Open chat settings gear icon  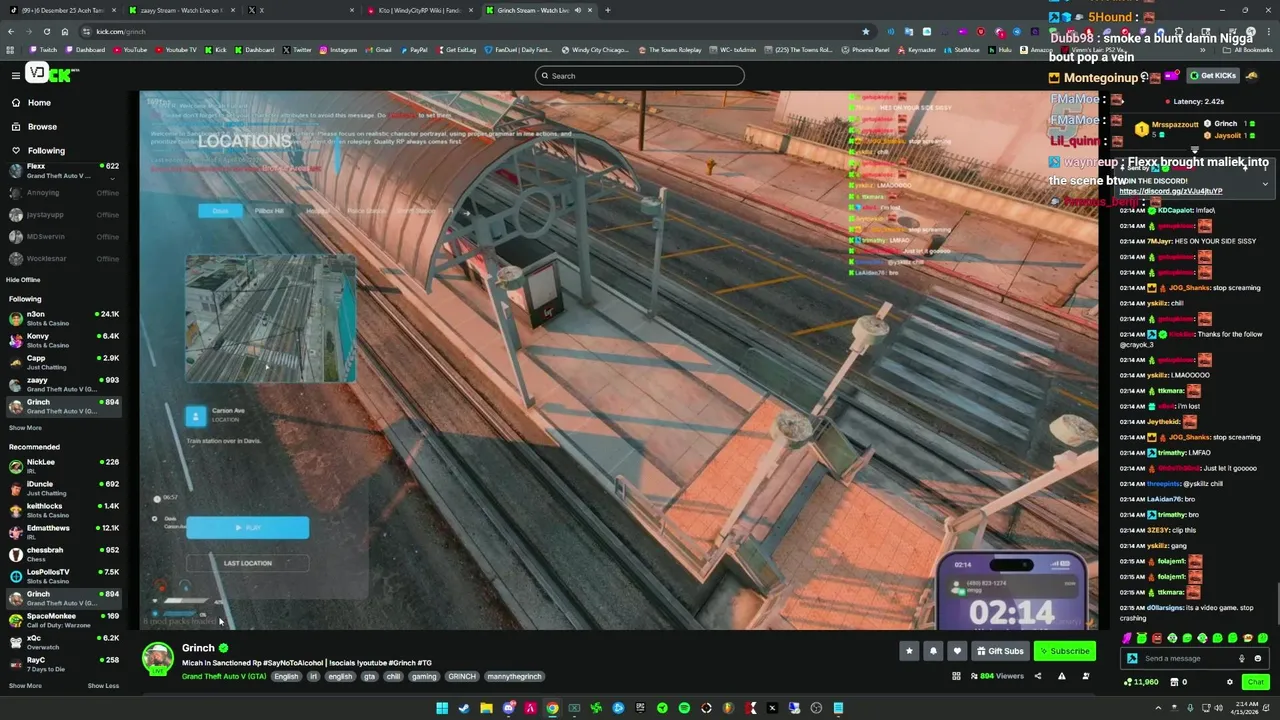(1230, 682)
